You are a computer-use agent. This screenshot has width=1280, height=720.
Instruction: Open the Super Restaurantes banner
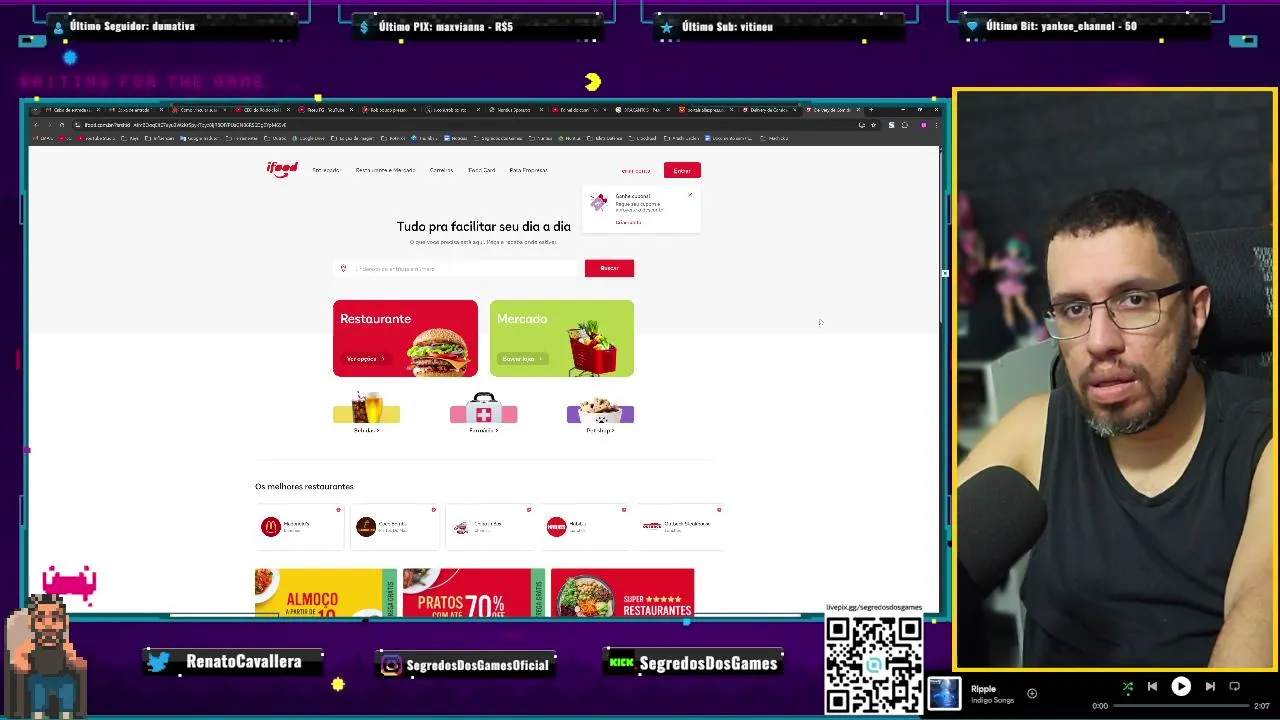coord(622,593)
